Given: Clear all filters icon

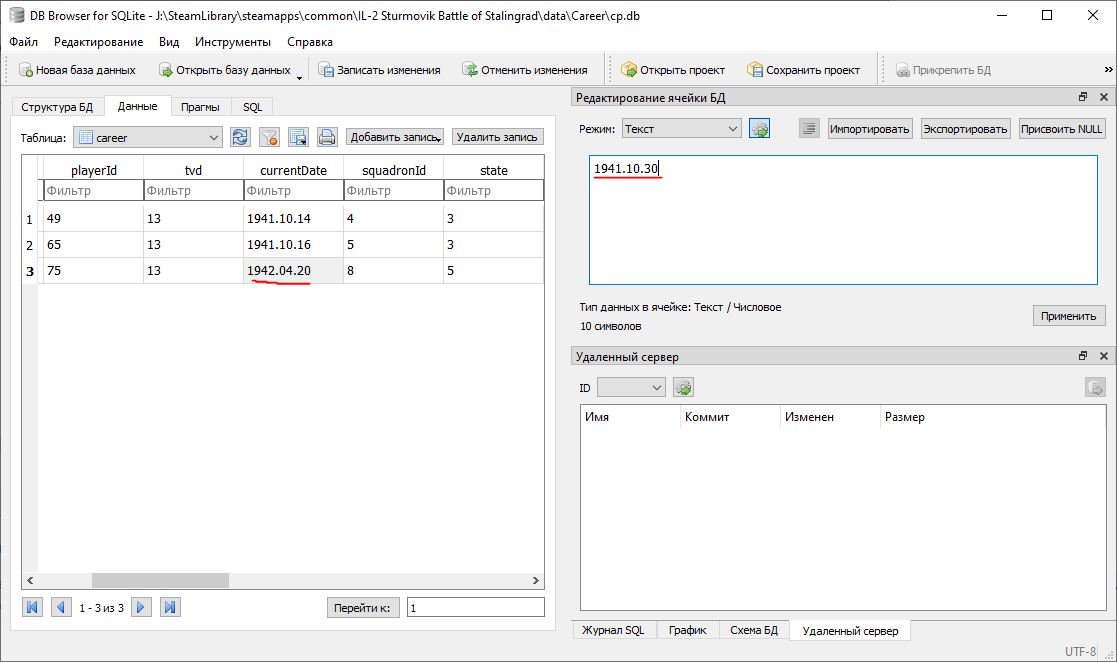Looking at the screenshot, I should point(269,138).
